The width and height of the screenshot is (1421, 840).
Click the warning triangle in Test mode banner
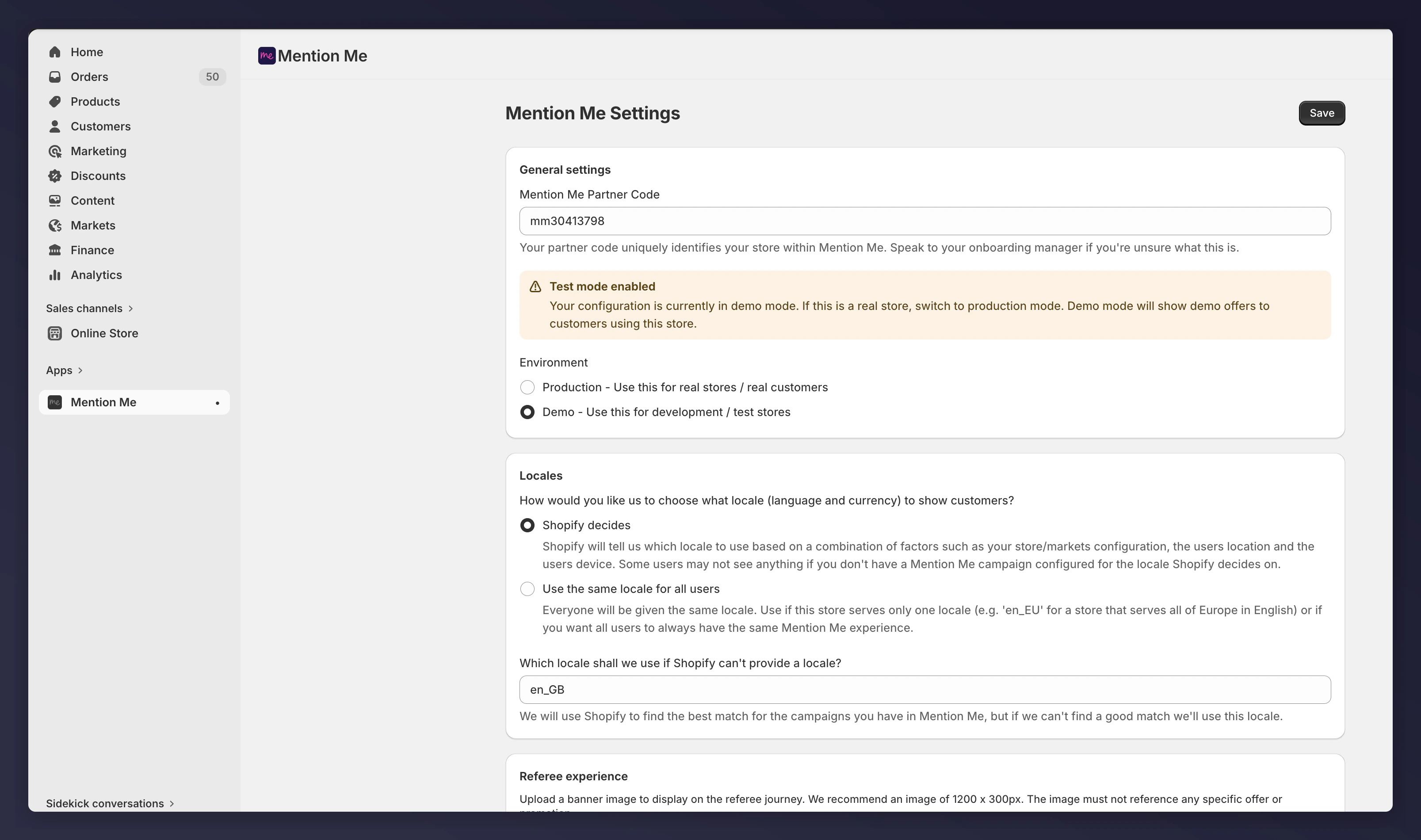[535, 287]
